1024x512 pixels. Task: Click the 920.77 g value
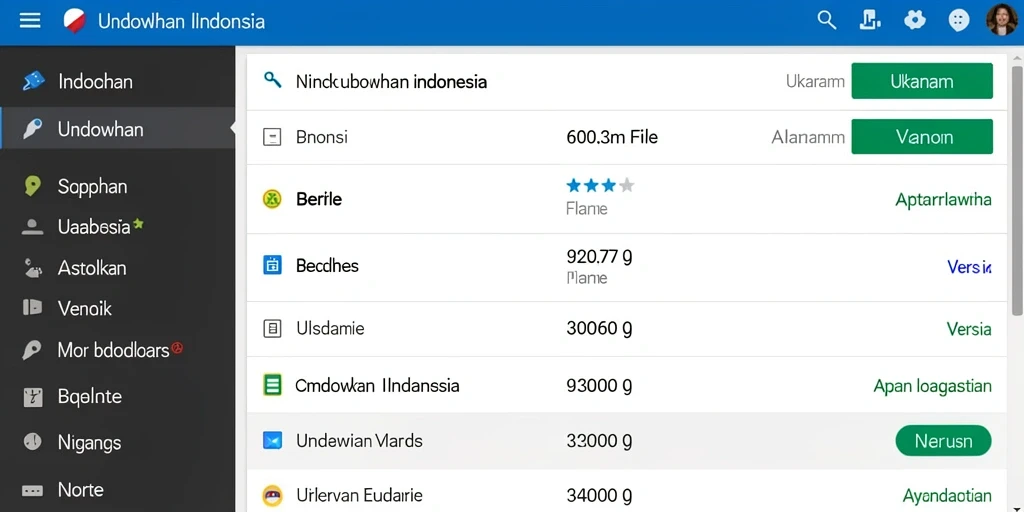599,256
